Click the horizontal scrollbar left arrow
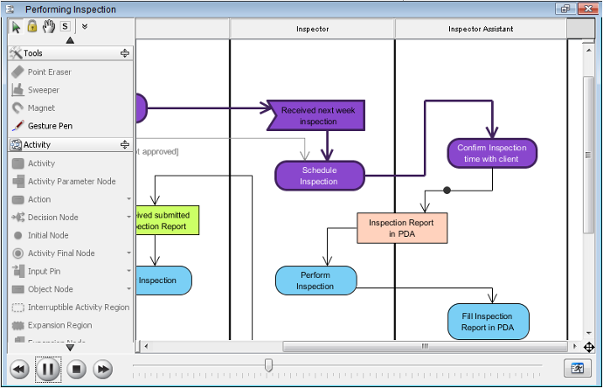The width and height of the screenshot is (603, 388). coord(146,346)
